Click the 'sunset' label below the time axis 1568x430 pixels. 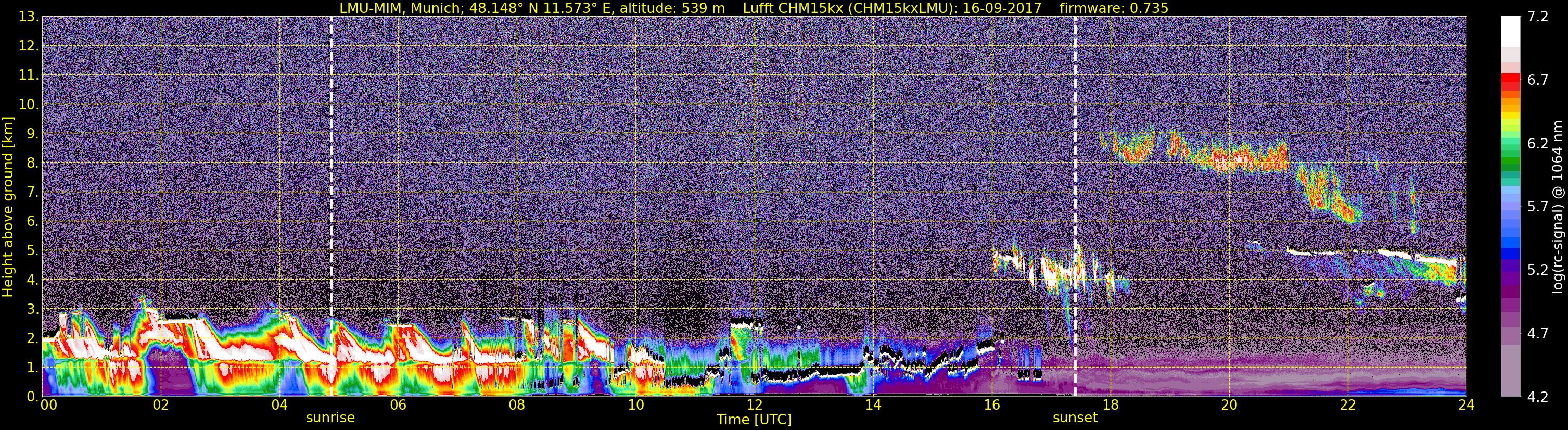[x=1075, y=418]
